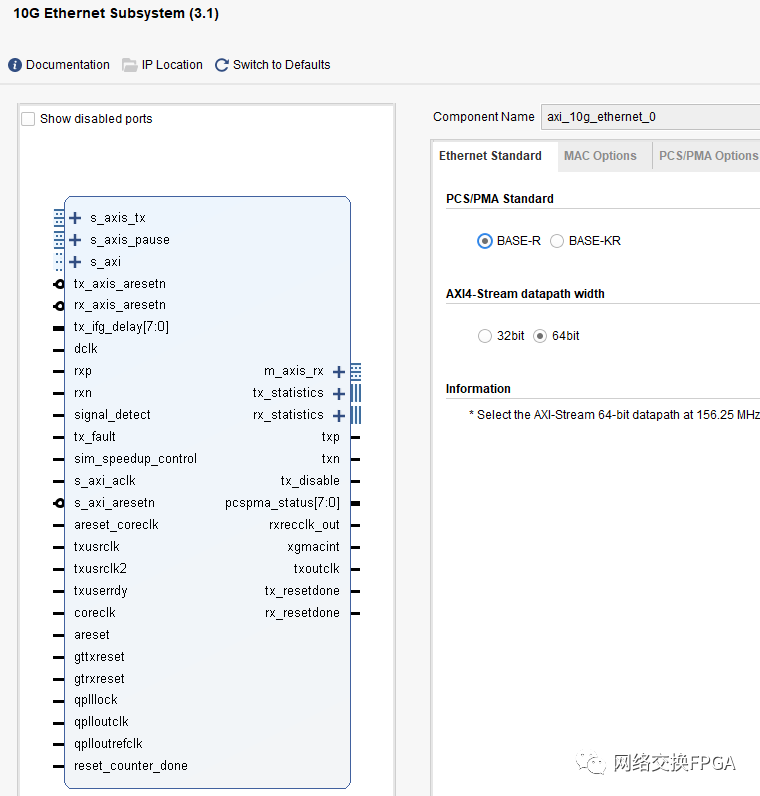Switch to the Ethernet Standard tab

[x=490, y=156]
